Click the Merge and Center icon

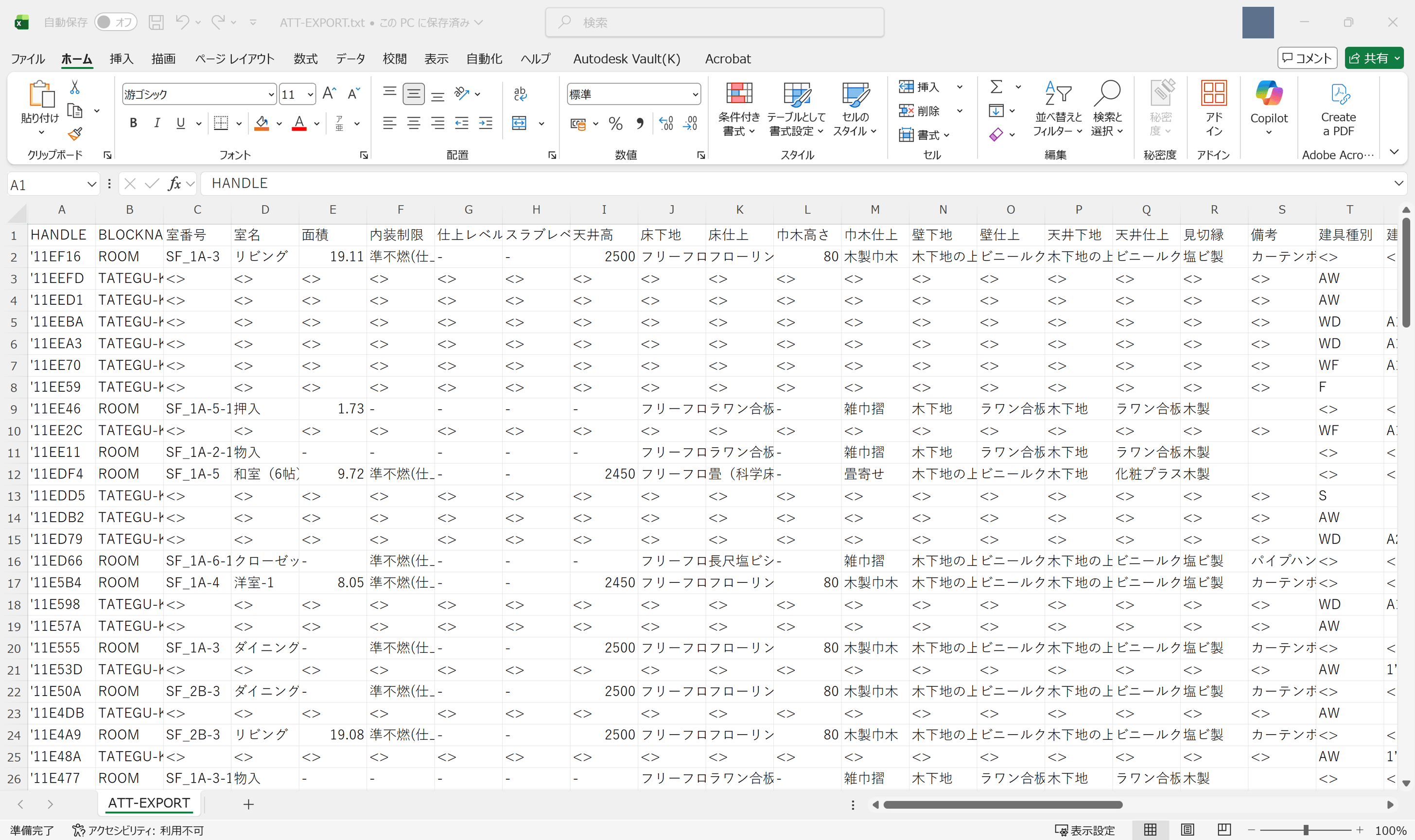tap(519, 123)
